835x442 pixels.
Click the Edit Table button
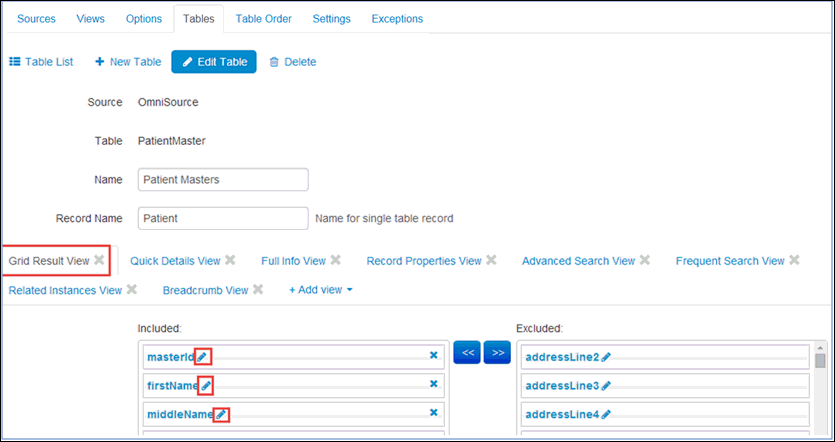[x=214, y=62]
